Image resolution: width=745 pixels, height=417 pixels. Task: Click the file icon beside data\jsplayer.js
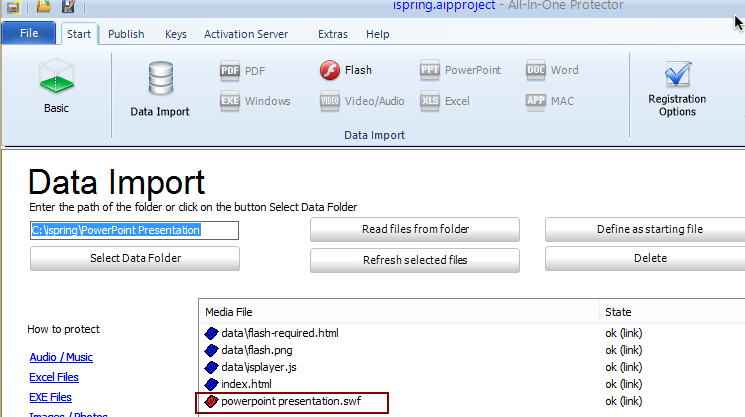tap(211, 368)
